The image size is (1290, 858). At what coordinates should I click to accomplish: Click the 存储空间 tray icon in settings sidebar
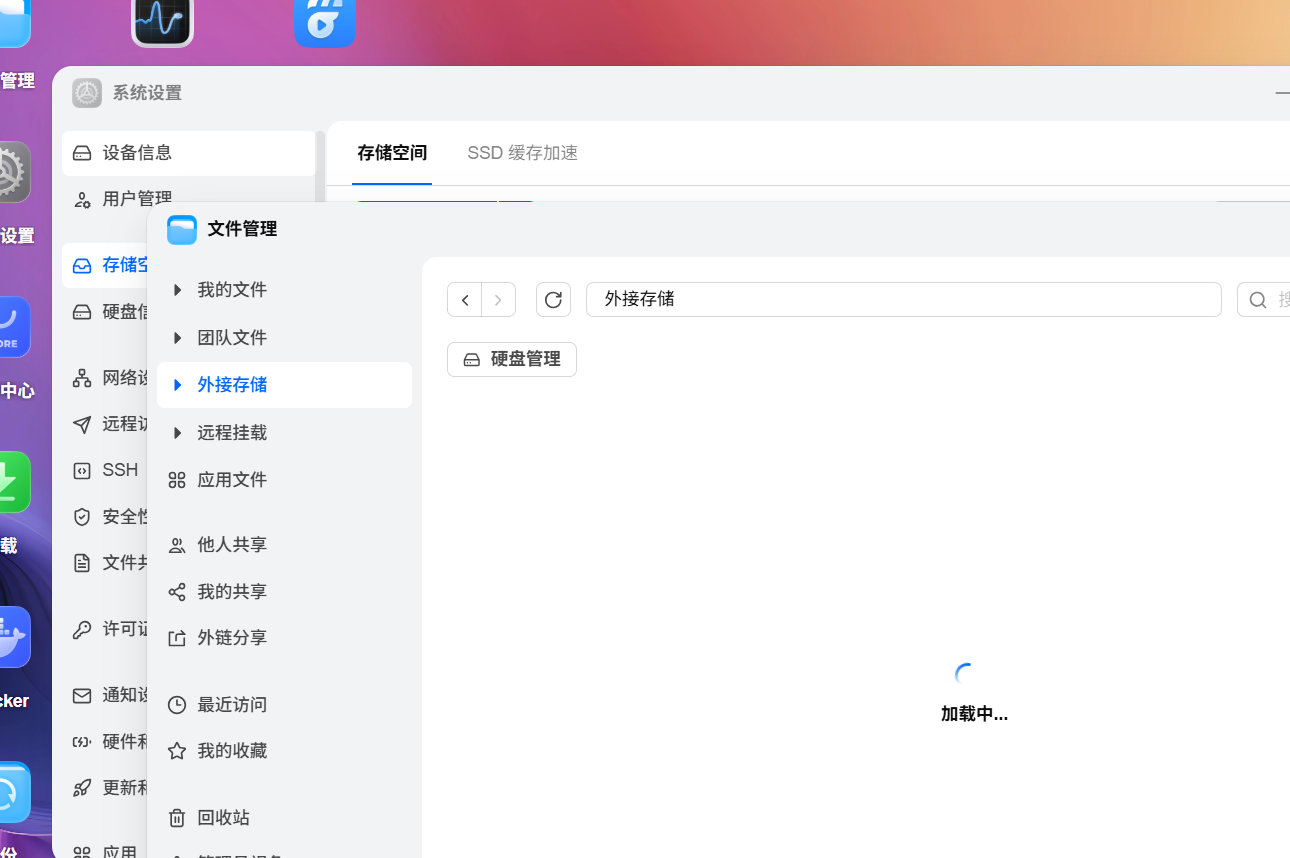pyautogui.click(x=82, y=266)
